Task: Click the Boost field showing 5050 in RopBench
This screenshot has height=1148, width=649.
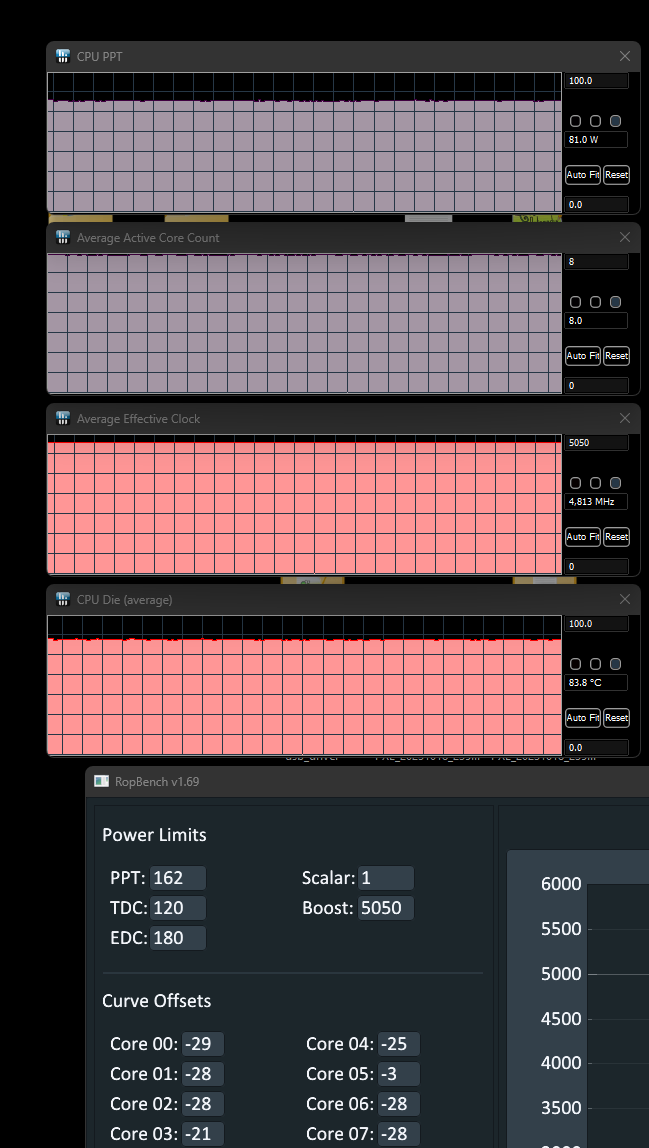Action: (386, 908)
